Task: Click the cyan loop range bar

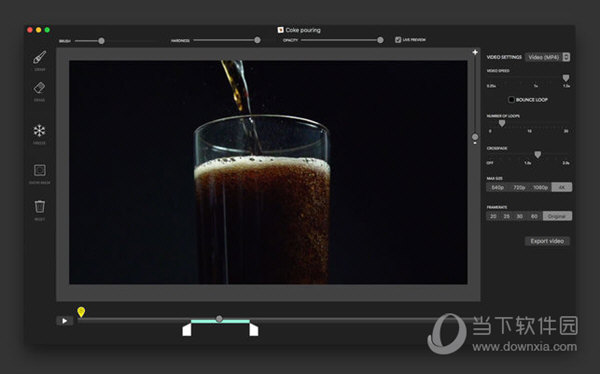Action: pos(220,322)
